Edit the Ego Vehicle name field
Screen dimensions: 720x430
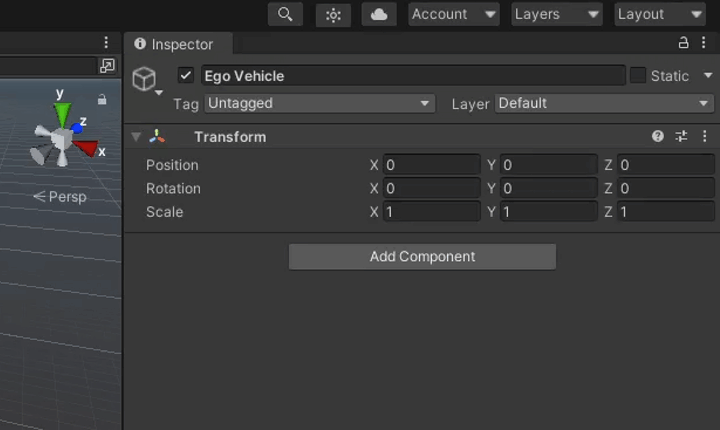pos(413,76)
